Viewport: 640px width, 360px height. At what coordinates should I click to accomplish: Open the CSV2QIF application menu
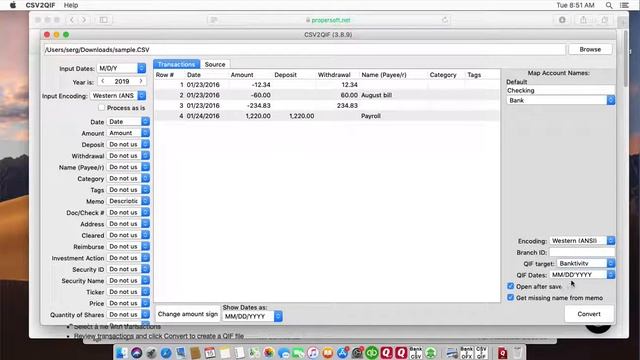click(x=40, y=5)
